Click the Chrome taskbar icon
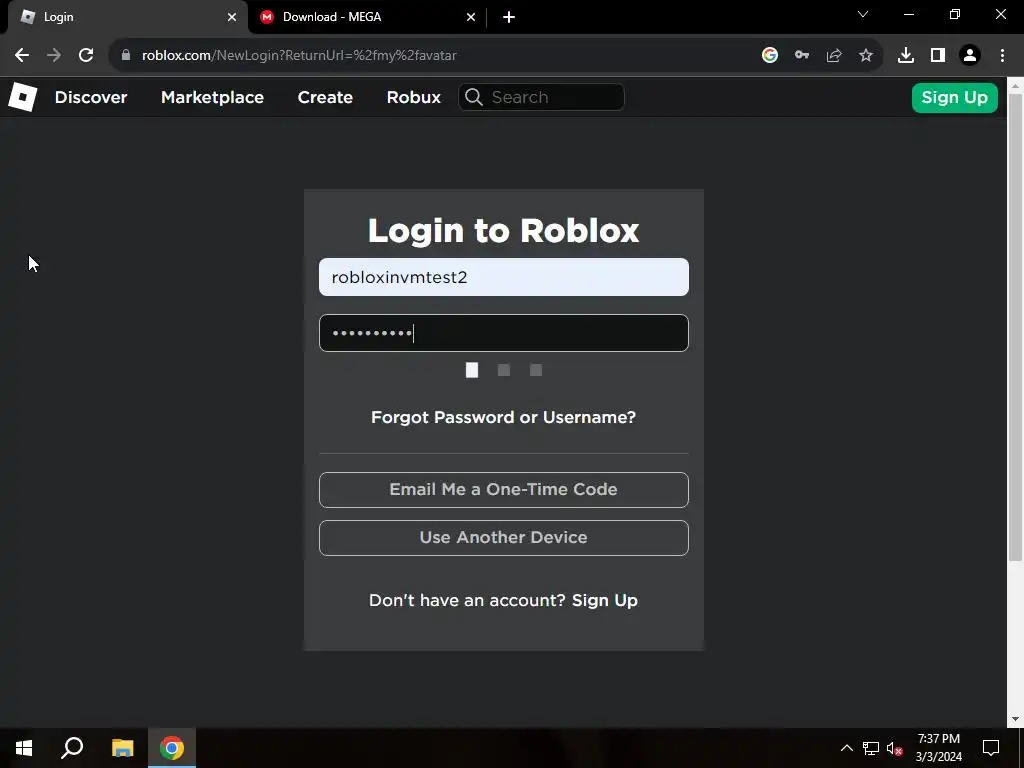Viewport: 1024px width, 768px height. coord(172,748)
